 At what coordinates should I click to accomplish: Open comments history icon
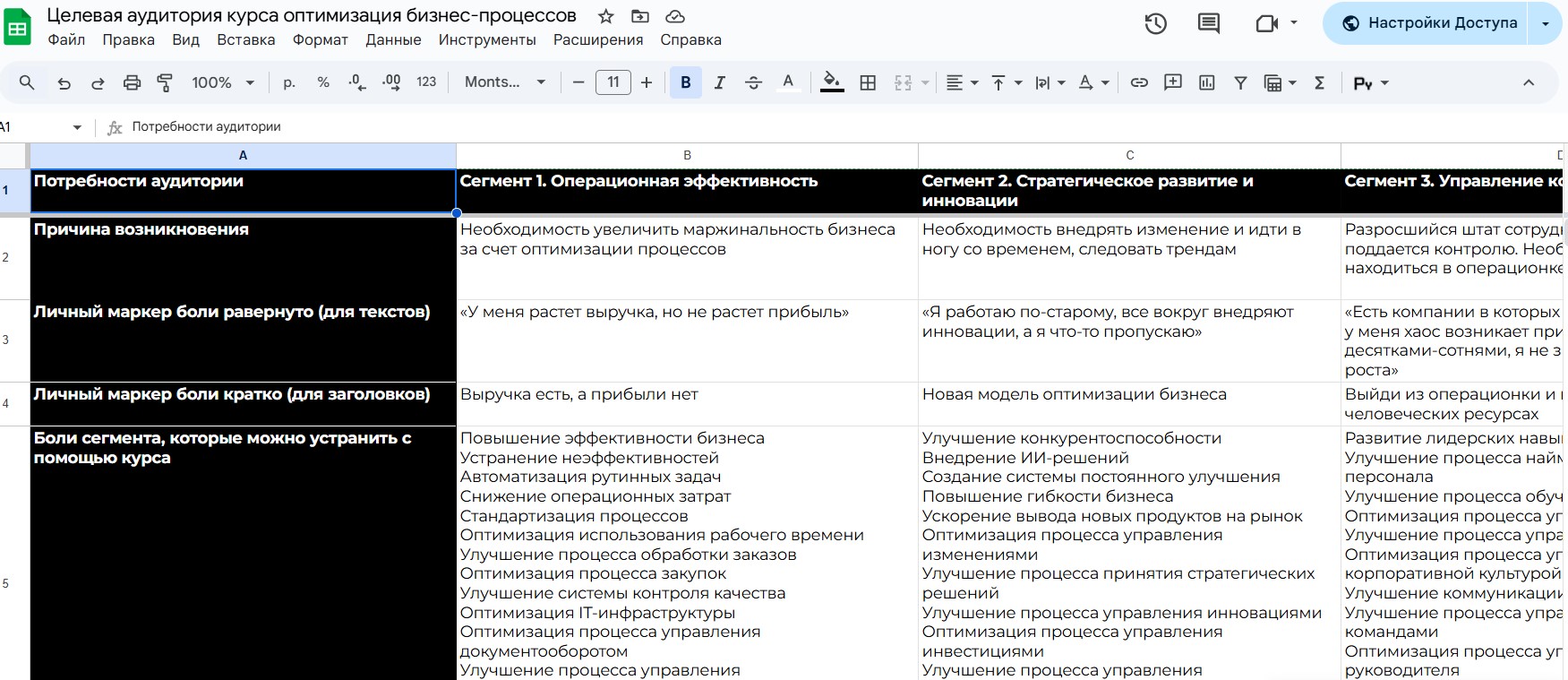(1208, 23)
